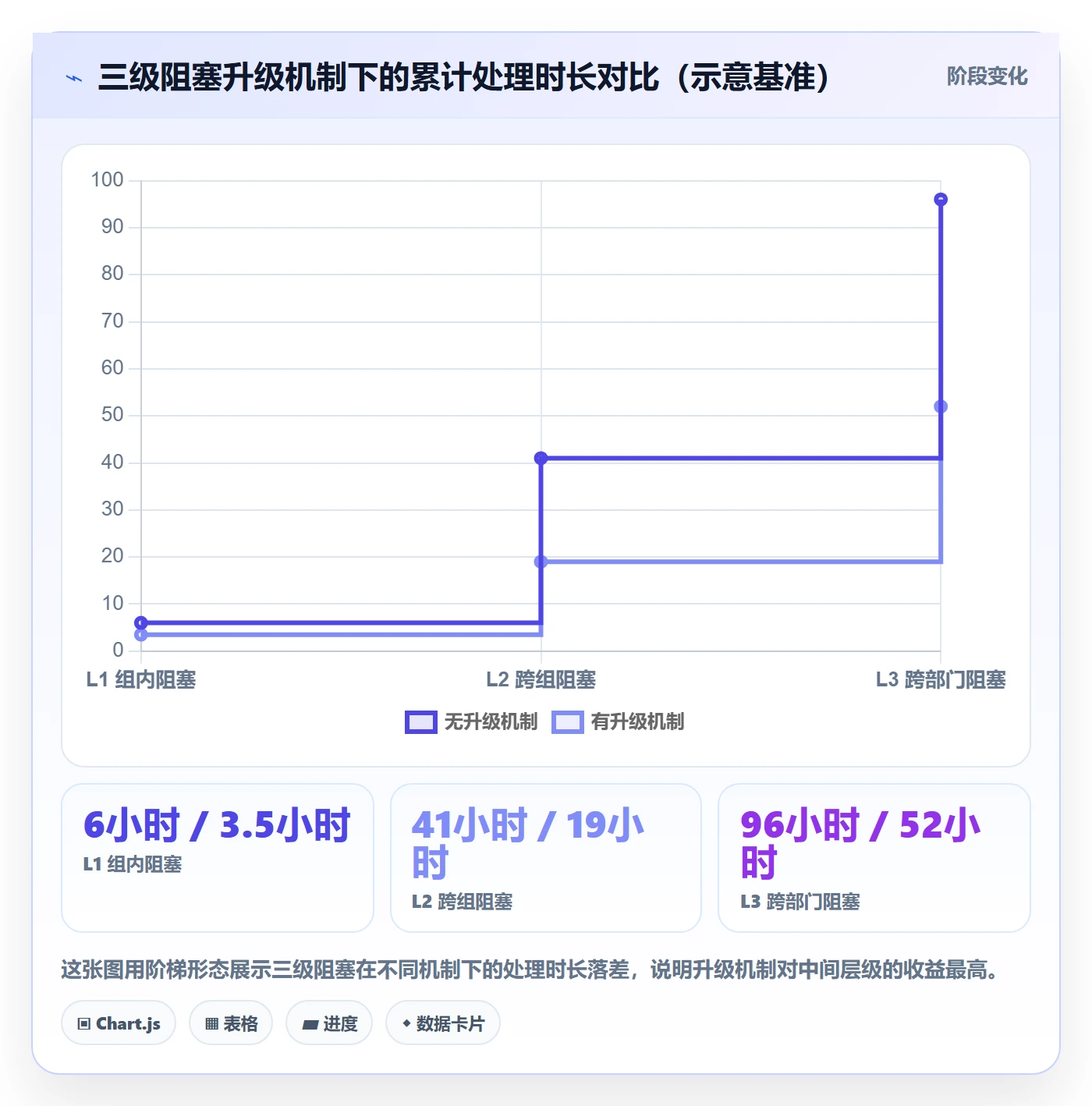Screen dimensions: 1092x1106
Task: Click the 96小时 / 52小时 card value
Action: pos(860,844)
